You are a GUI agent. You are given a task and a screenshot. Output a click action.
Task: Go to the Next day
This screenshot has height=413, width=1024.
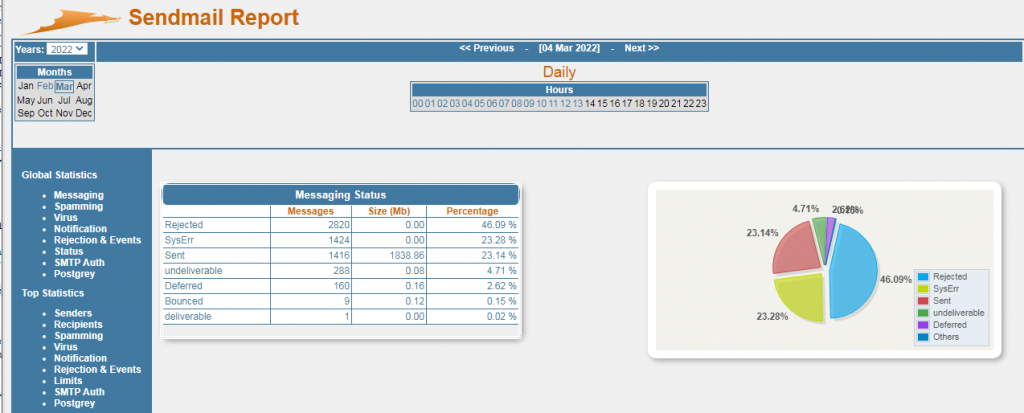point(641,48)
